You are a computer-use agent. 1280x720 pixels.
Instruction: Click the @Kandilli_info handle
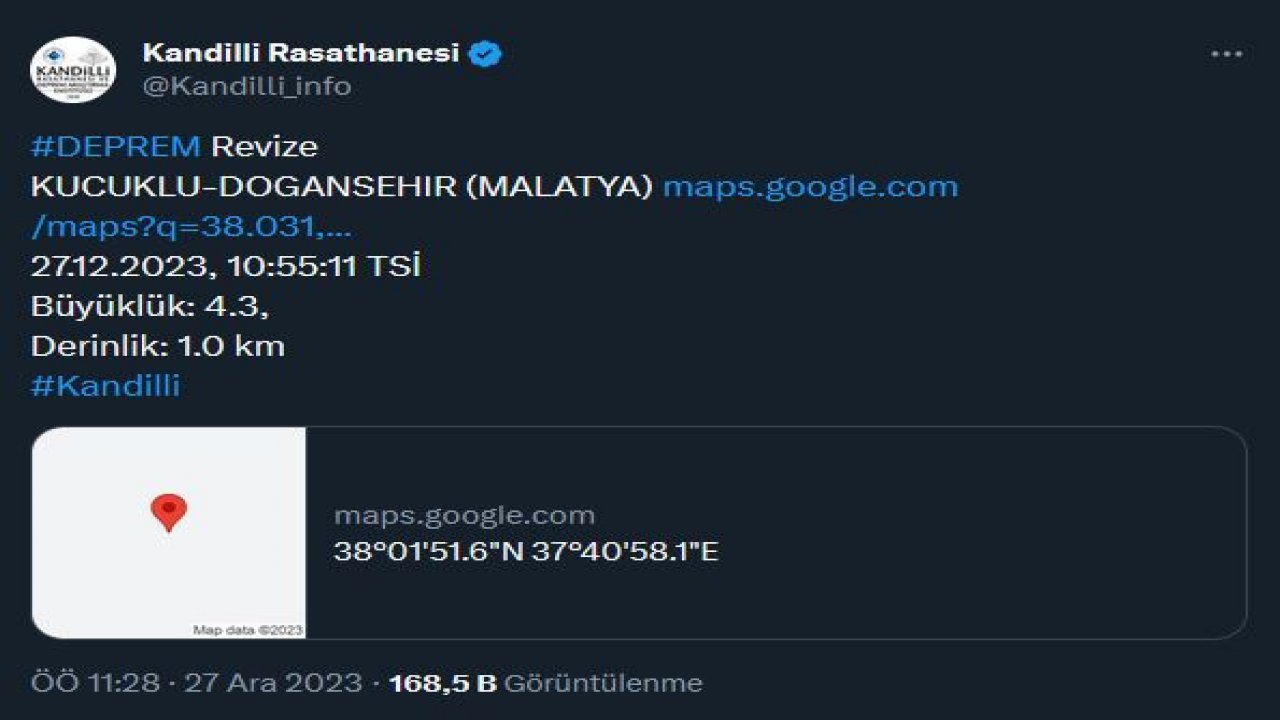pyautogui.click(x=243, y=87)
